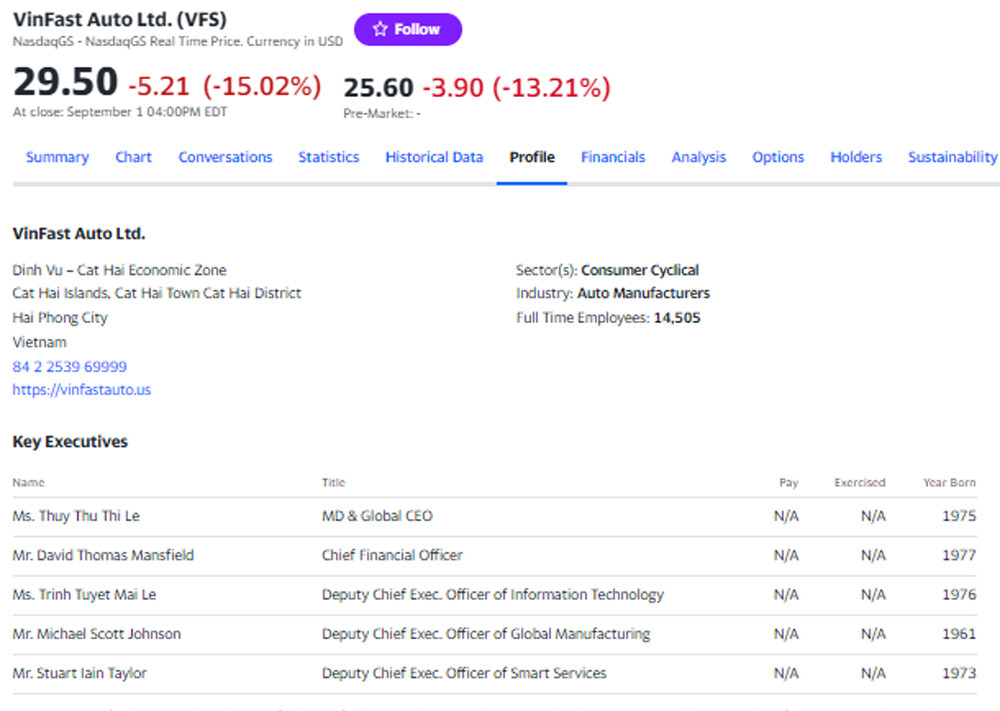Open the Sustainability tab
The height and width of the screenshot is (711, 1000).
[952, 157]
